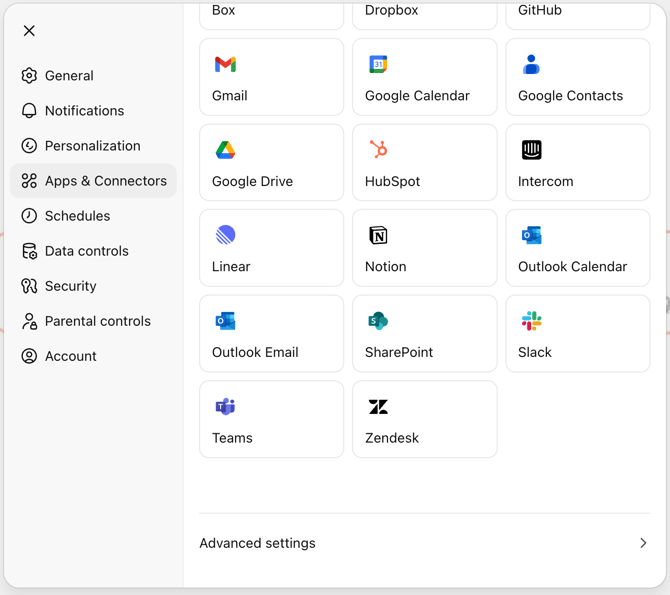This screenshot has height=595, width=670.
Task: Open Data controls in sidebar
Action: [86, 251]
